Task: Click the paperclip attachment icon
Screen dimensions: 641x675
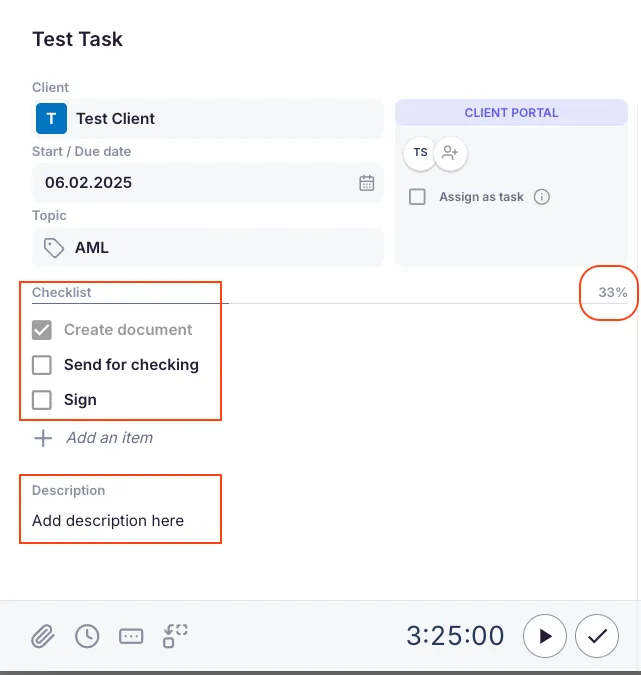Action: (42, 636)
